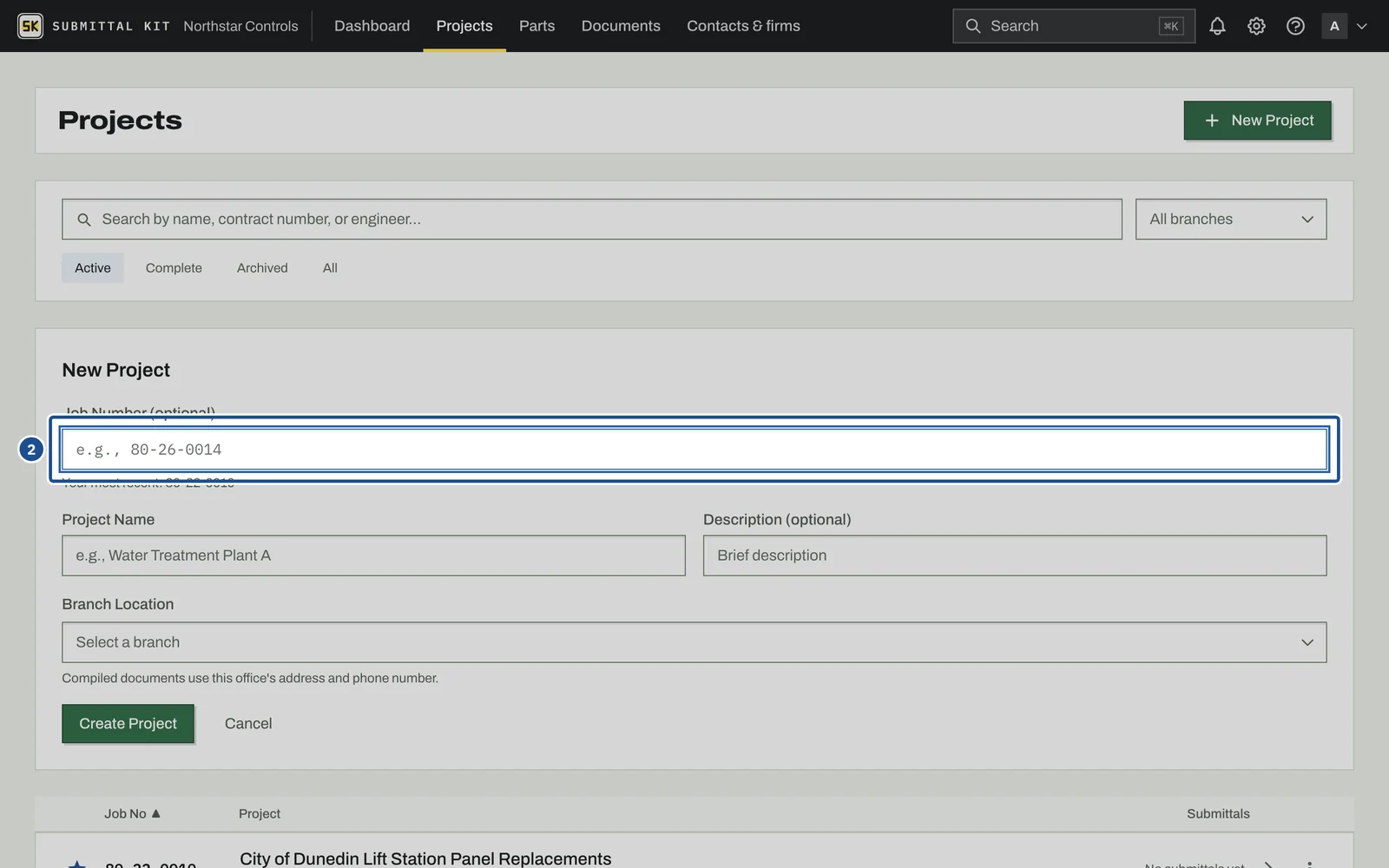Open the notifications bell

[1217, 26]
